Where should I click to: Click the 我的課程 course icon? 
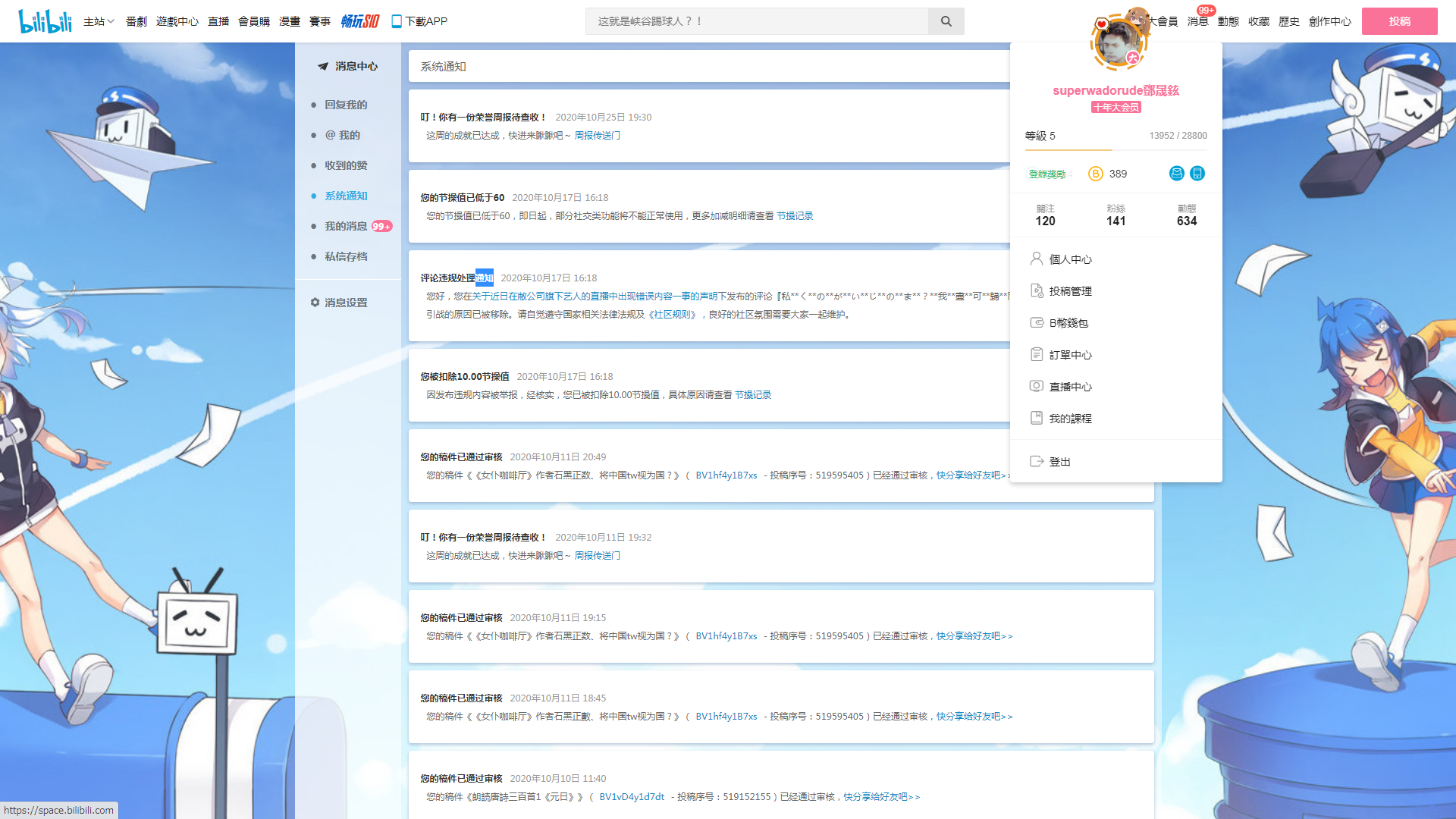(x=1036, y=418)
